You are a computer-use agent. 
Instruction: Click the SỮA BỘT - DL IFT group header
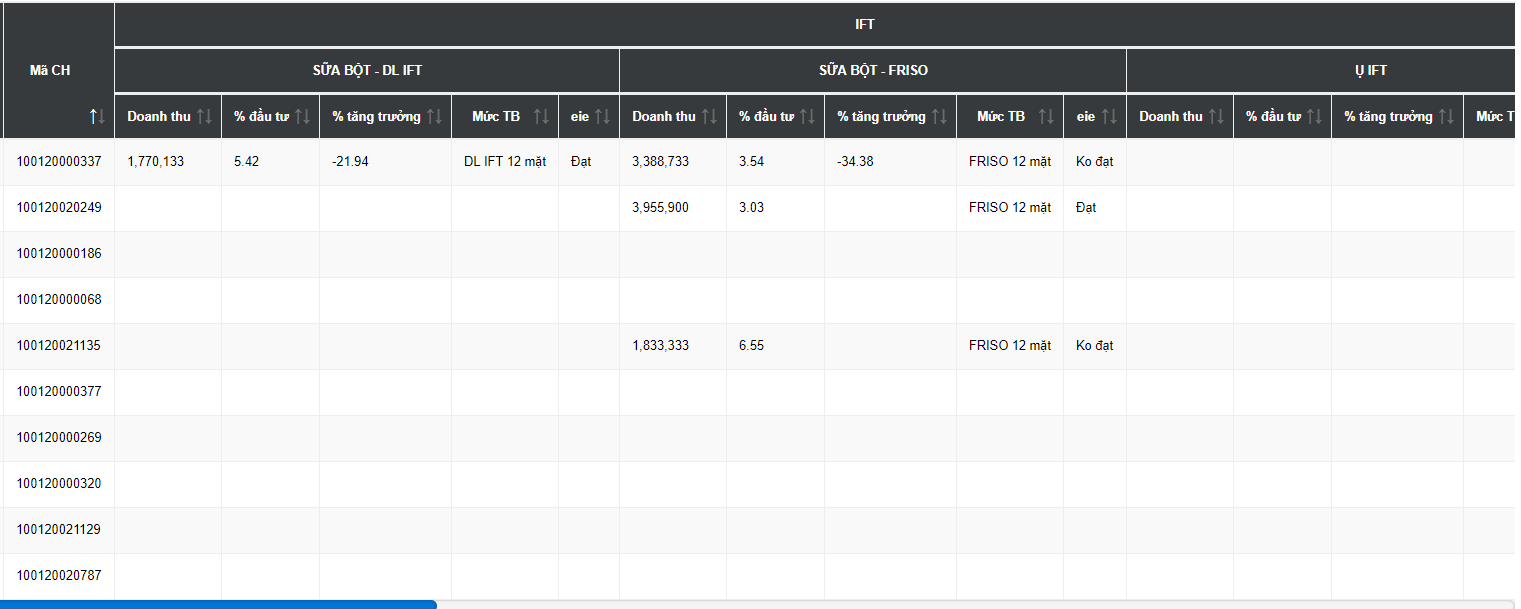point(367,71)
